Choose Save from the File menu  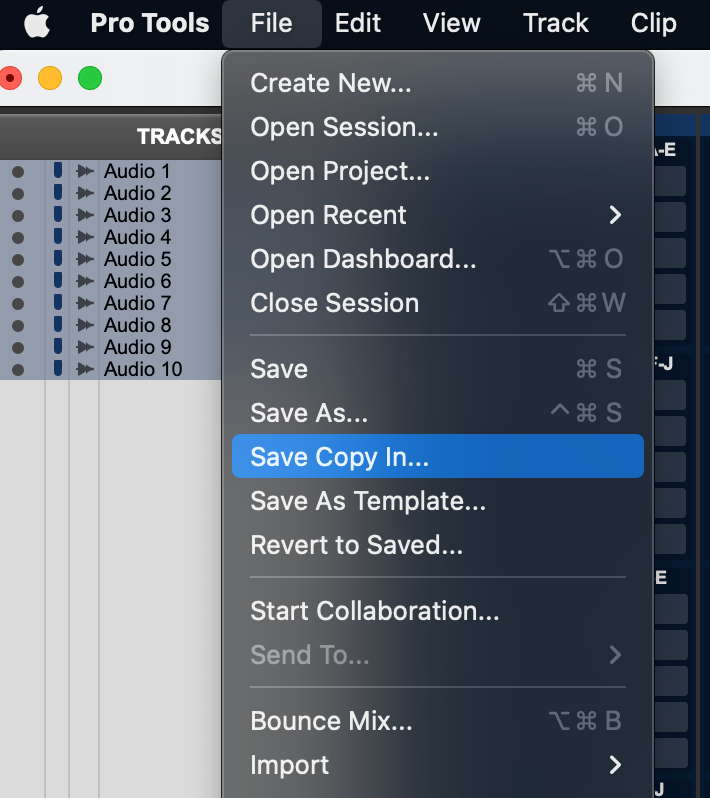(438, 368)
